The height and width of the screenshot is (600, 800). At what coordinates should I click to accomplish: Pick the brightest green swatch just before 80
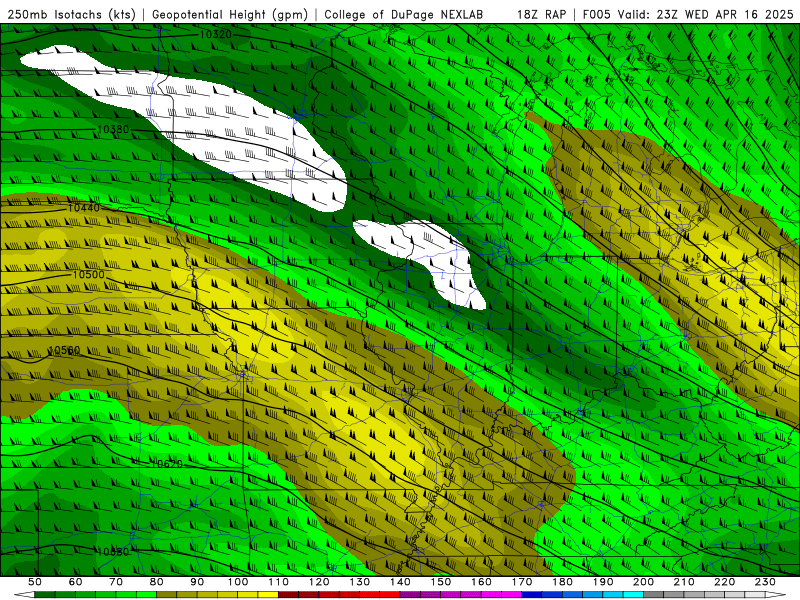coord(146,594)
